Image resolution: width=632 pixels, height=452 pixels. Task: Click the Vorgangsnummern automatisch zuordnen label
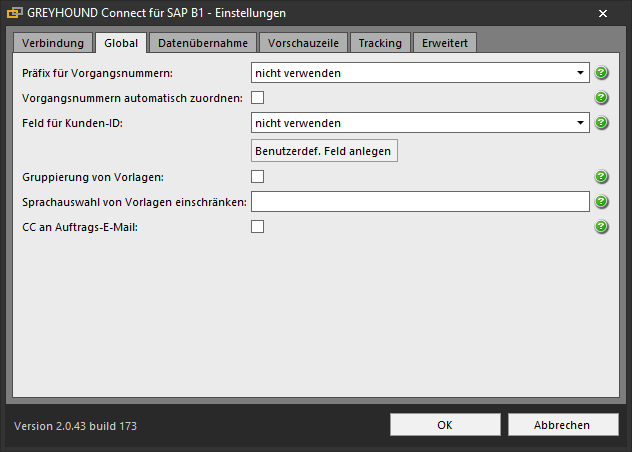click(133, 98)
